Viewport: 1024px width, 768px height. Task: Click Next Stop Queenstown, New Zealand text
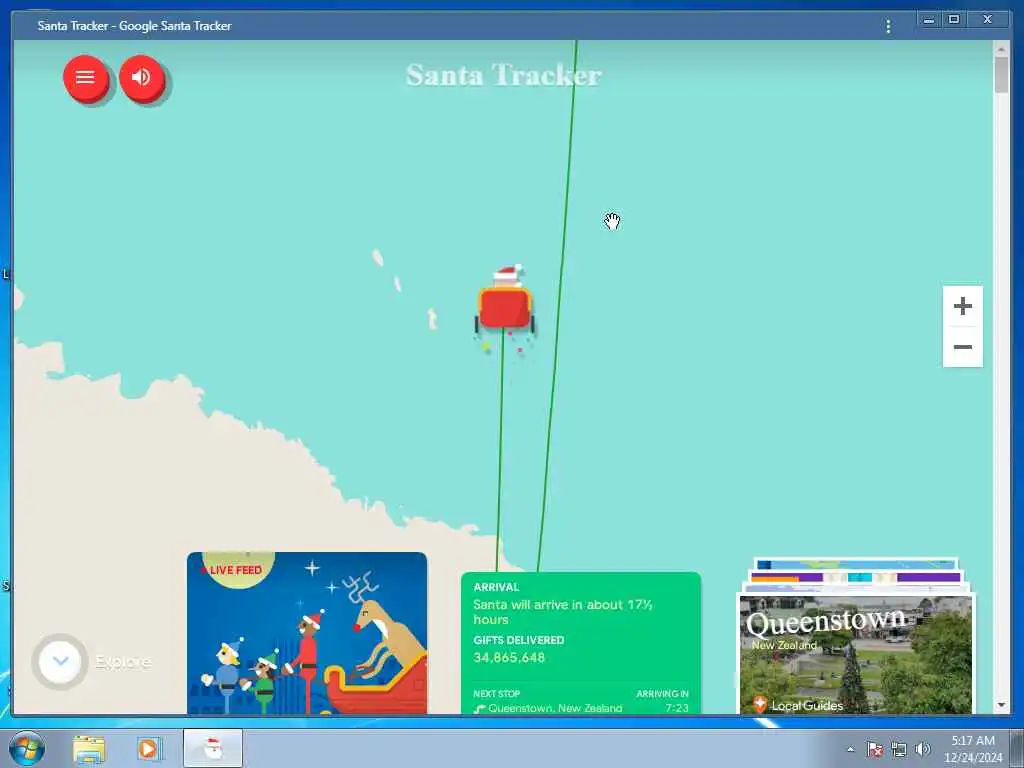tap(555, 709)
